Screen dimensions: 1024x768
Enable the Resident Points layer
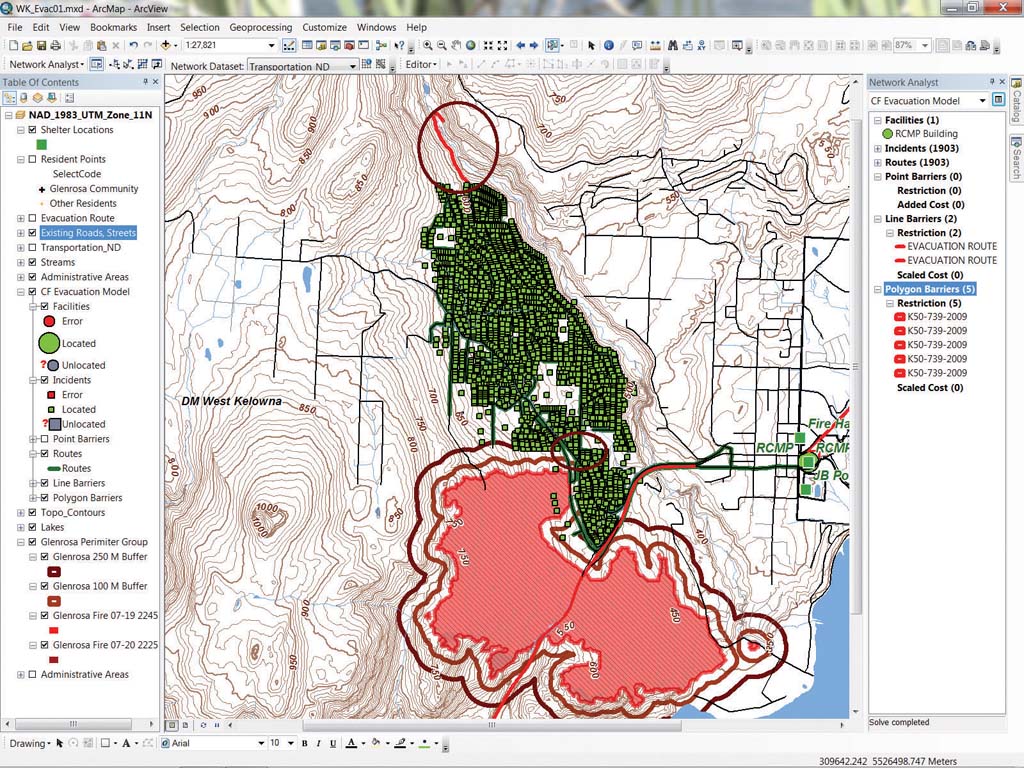[x=33, y=159]
